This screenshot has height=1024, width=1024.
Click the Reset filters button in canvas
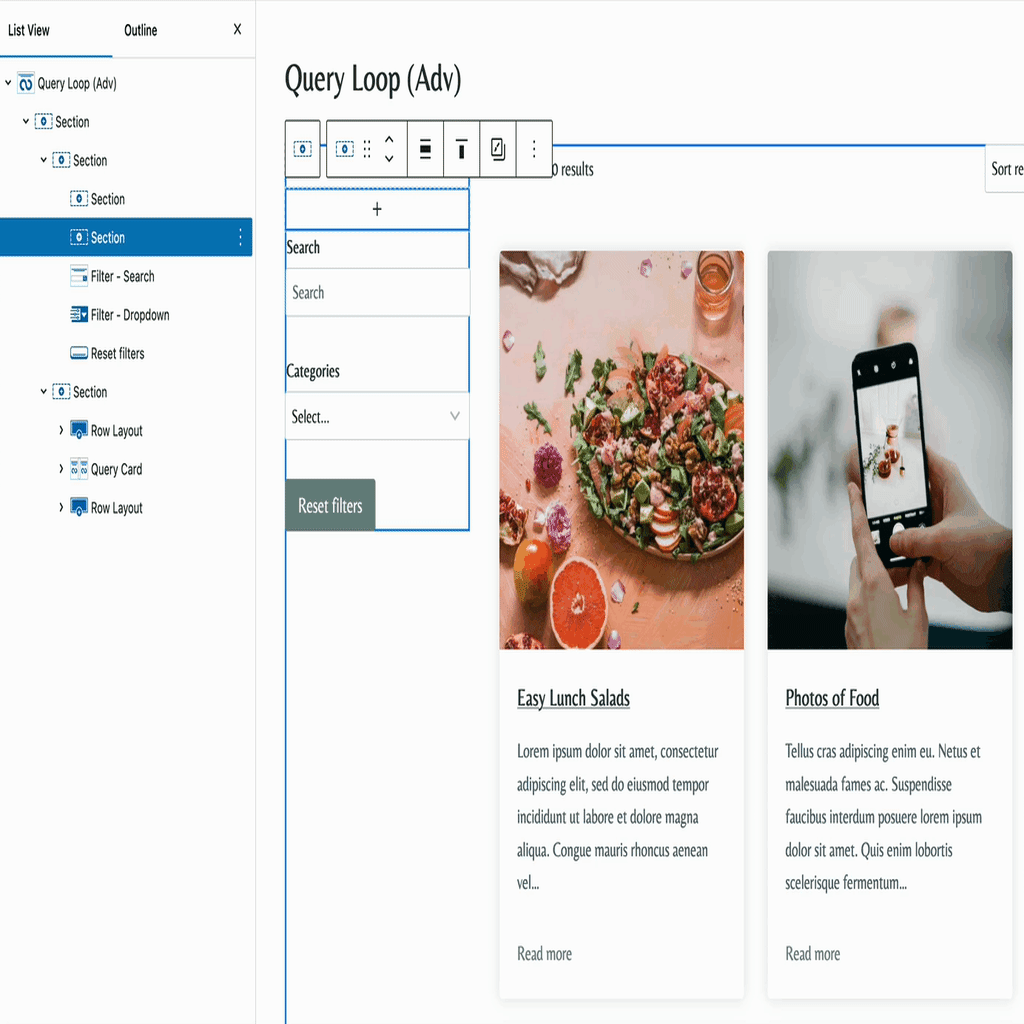coord(330,505)
